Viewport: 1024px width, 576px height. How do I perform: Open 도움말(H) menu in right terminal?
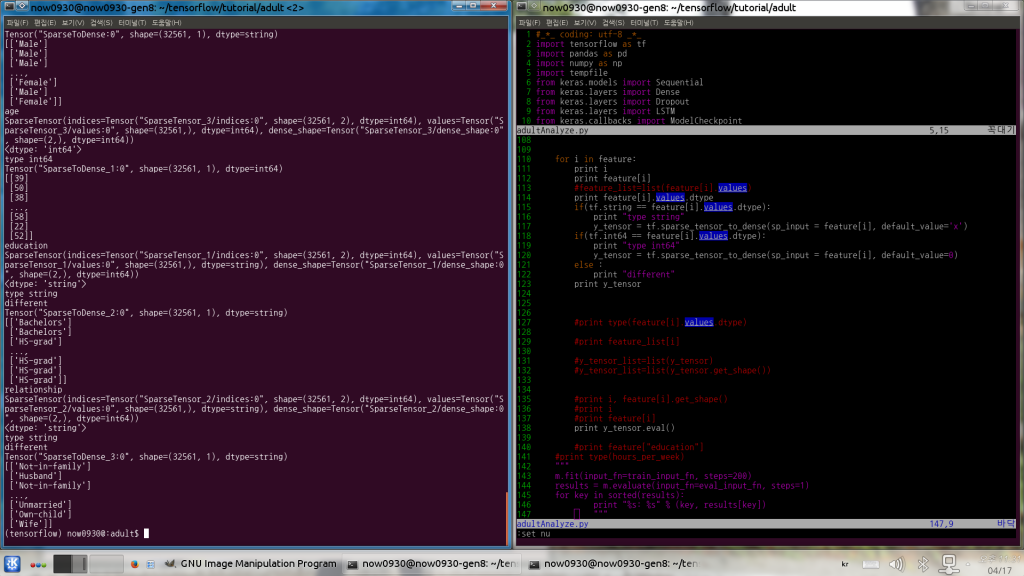pyautogui.click(x=680, y=21)
